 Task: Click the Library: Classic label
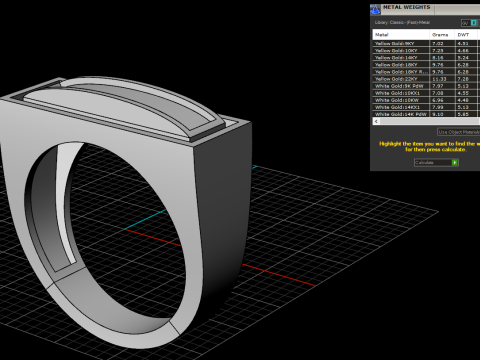(402, 22)
